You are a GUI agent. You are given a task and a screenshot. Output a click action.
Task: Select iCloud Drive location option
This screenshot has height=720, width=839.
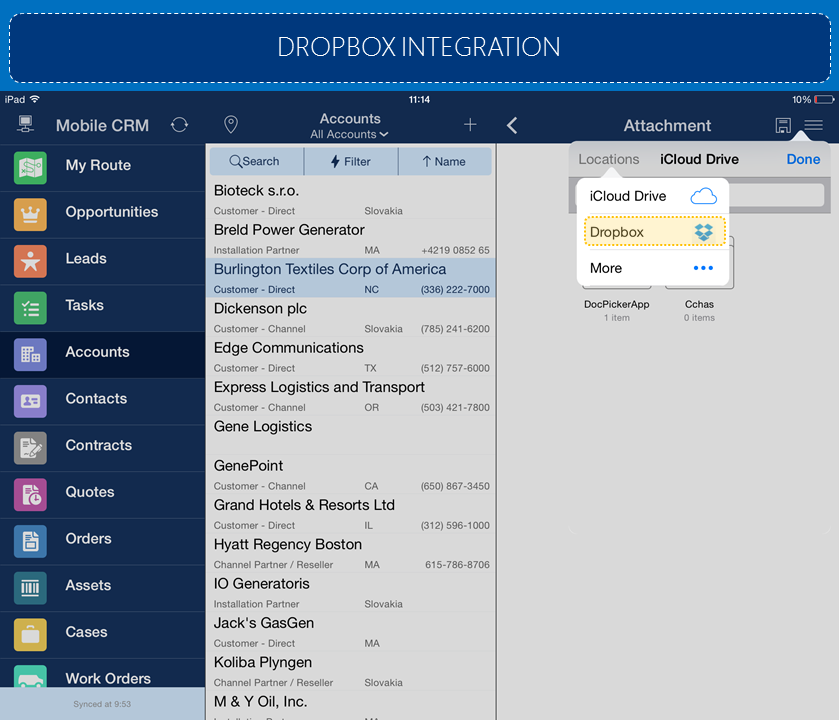coord(654,196)
